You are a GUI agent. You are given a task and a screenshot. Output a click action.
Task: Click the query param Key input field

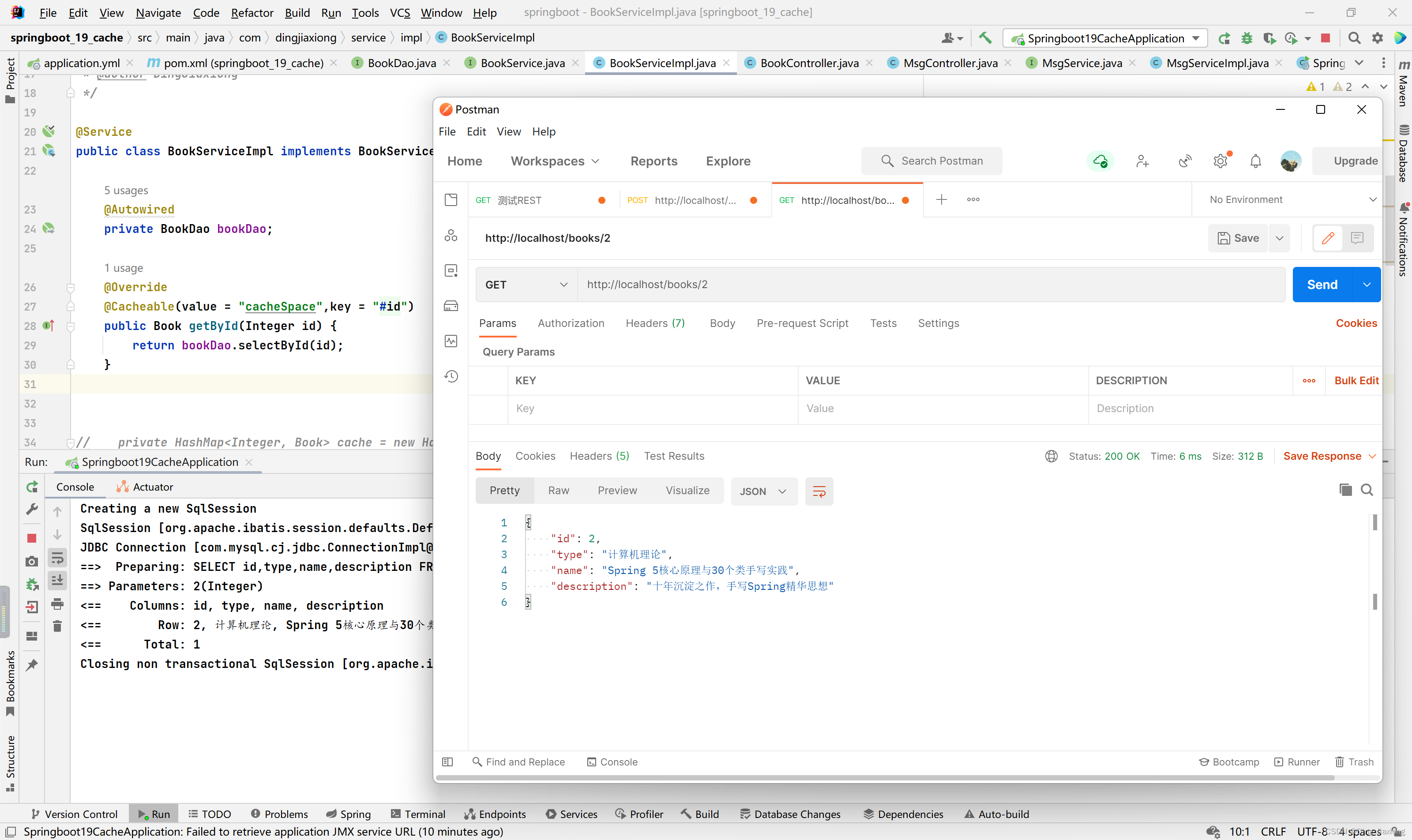(652, 409)
